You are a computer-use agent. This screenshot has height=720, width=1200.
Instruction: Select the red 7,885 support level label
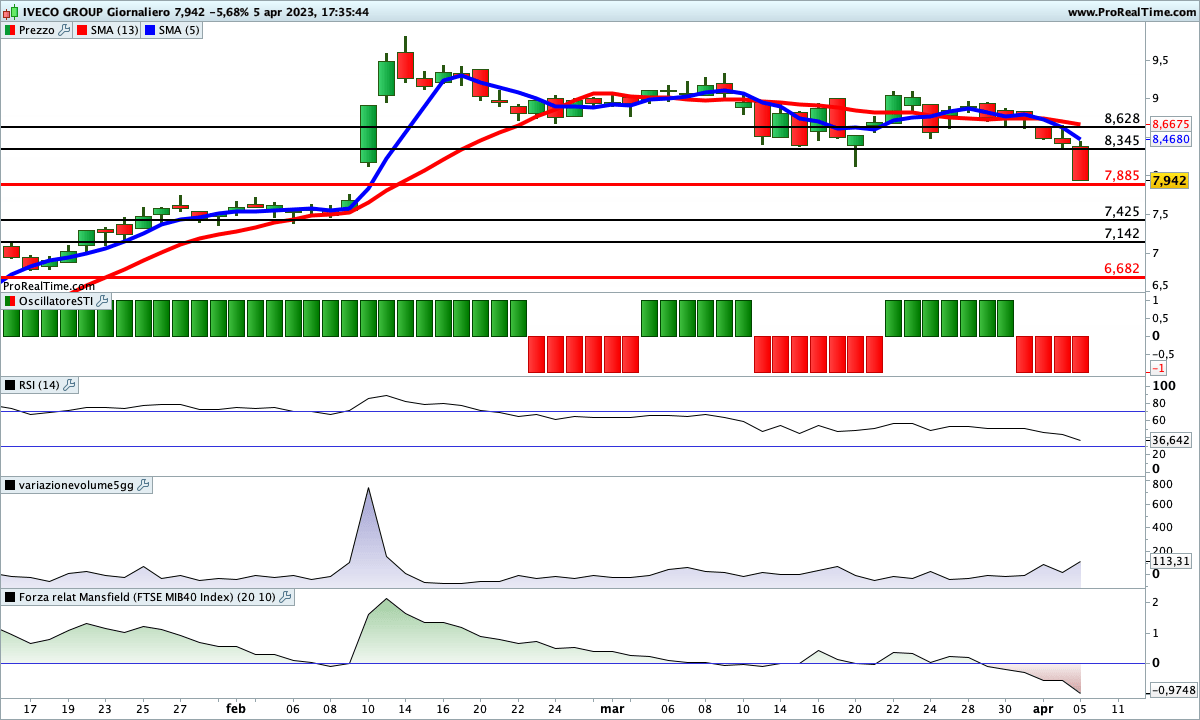1122,176
